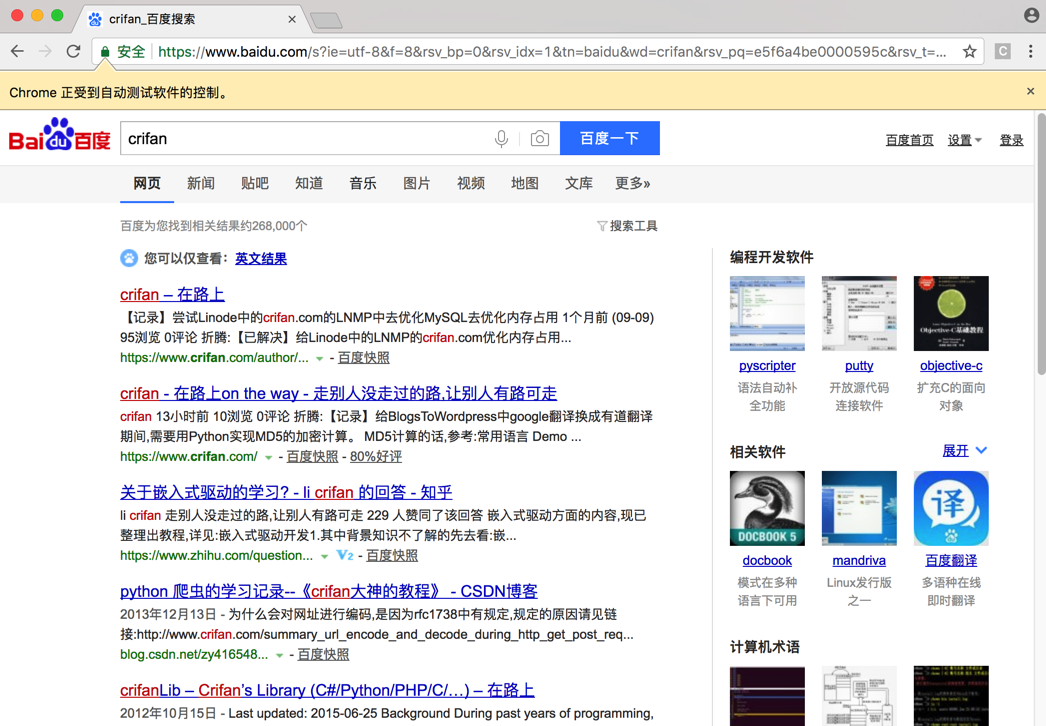Open the mandriva link
Image resolution: width=1046 pixels, height=726 pixels.
click(859, 561)
